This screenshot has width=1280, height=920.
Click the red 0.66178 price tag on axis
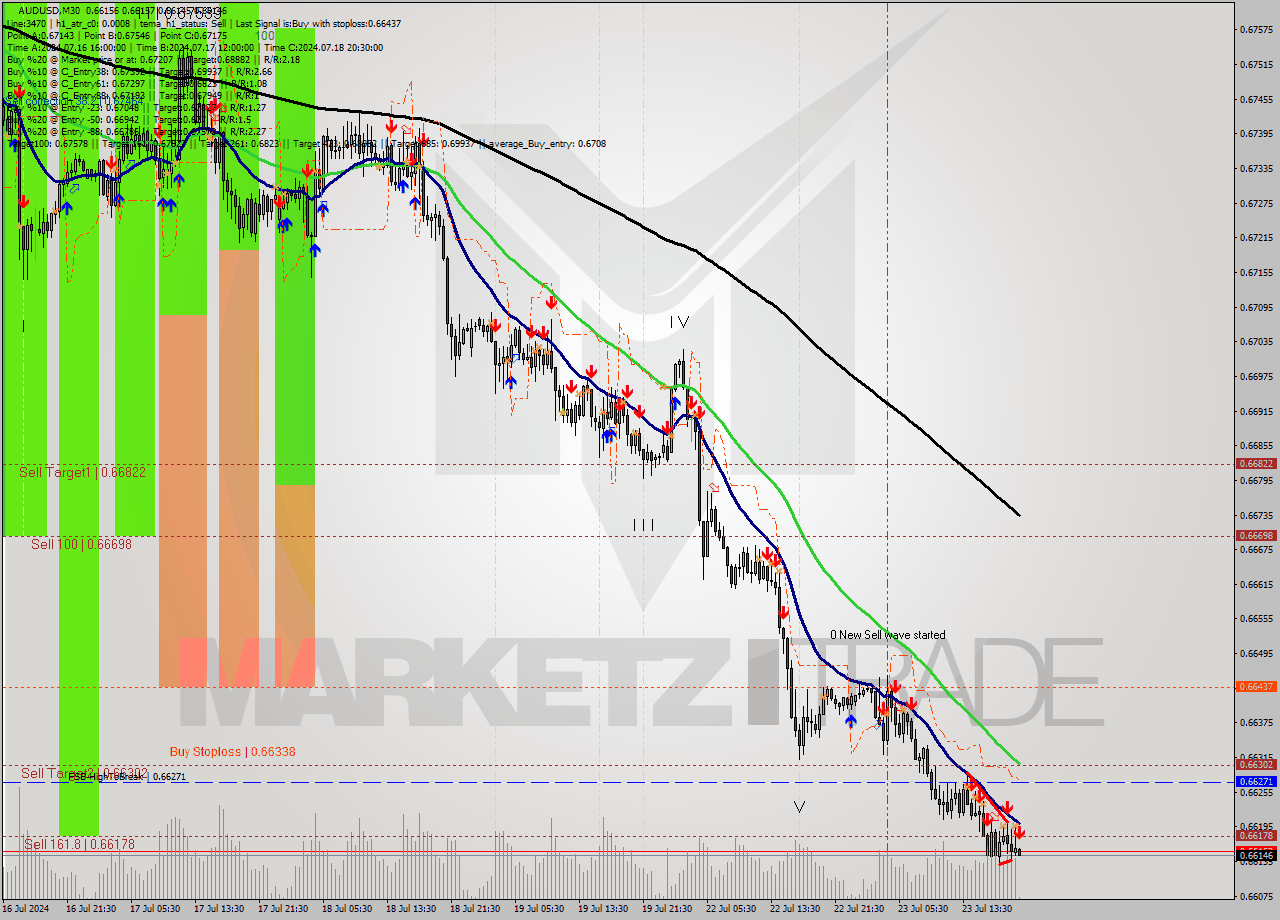pos(1256,836)
